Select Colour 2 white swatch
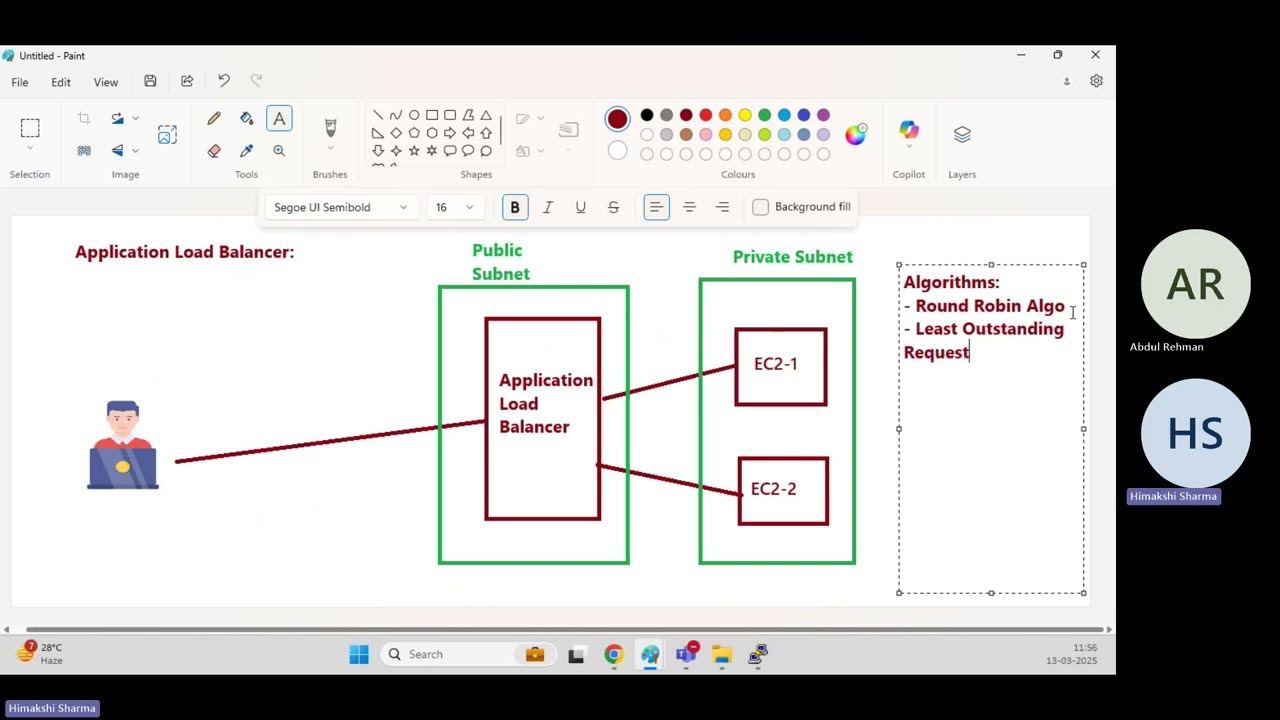Viewport: 1280px width, 720px height. [x=617, y=151]
